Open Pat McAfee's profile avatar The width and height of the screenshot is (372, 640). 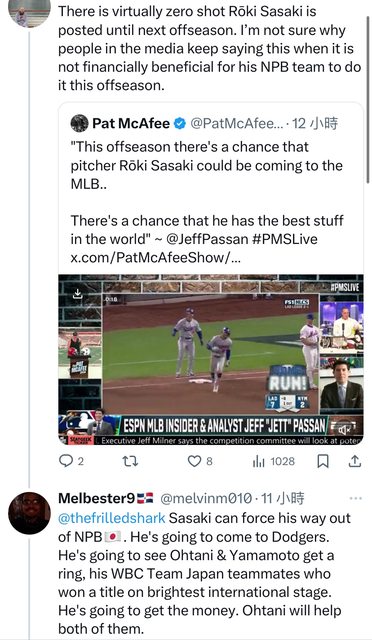click(79, 123)
